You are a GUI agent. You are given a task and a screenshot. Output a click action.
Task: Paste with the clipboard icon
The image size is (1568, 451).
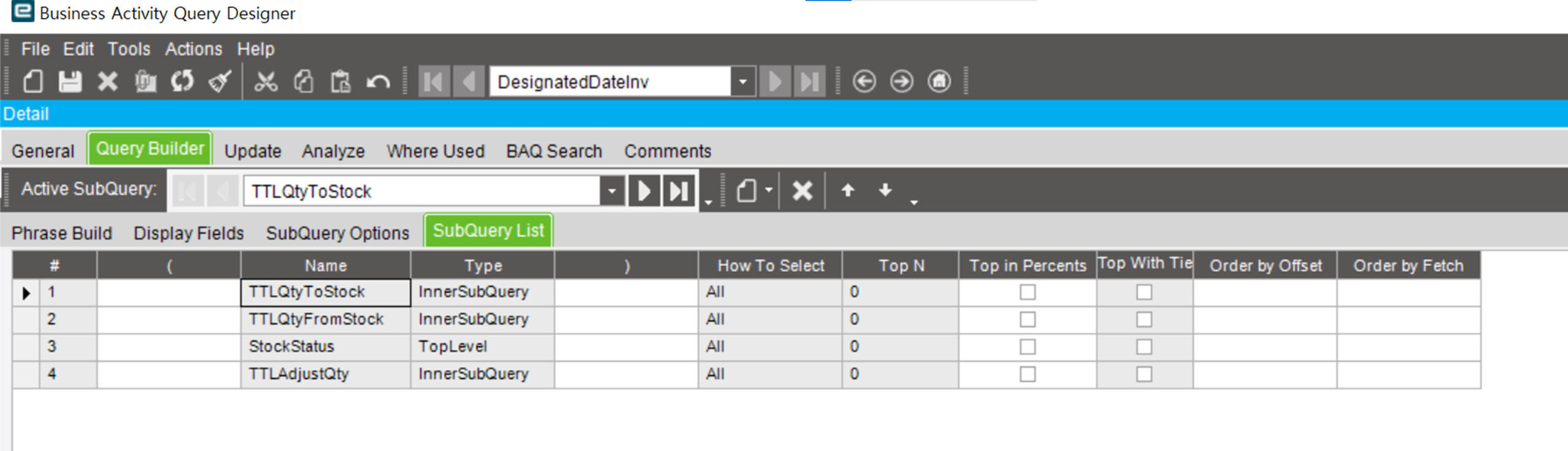[340, 82]
